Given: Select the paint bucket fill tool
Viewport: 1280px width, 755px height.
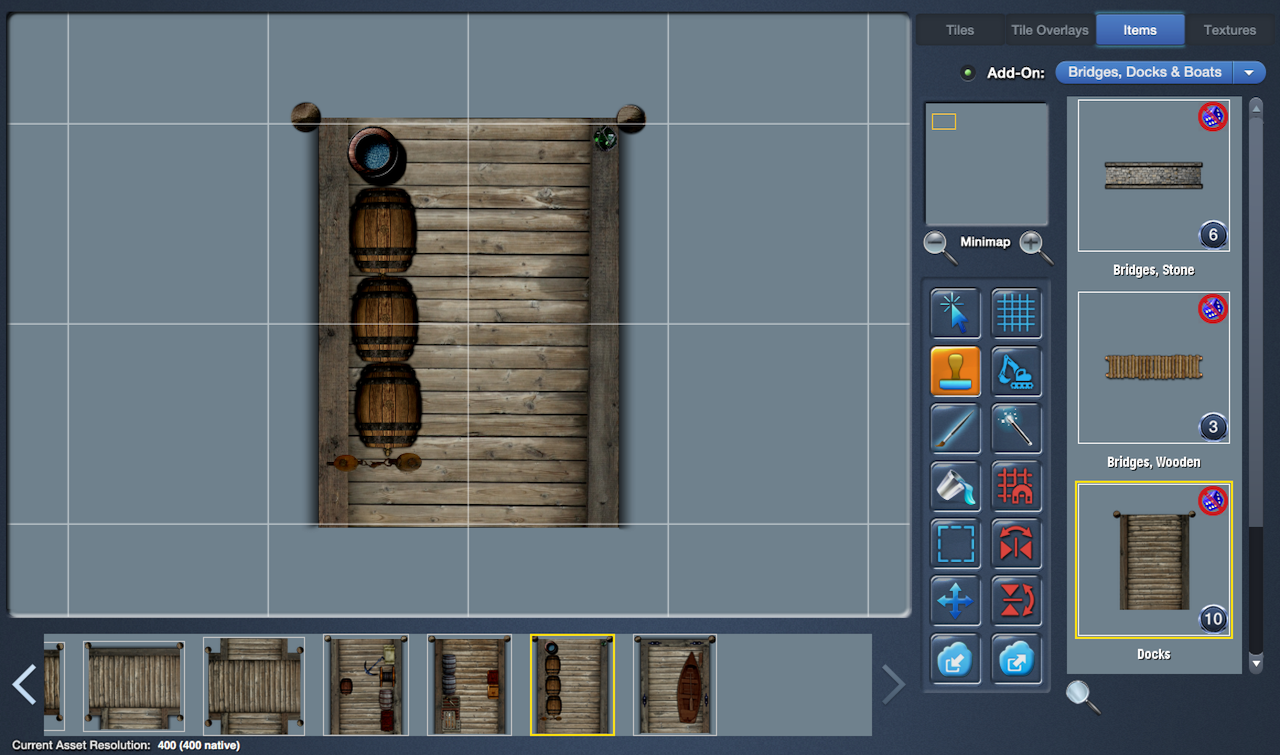Looking at the screenshot, I should pyautogui.click(x=955, y=486).
